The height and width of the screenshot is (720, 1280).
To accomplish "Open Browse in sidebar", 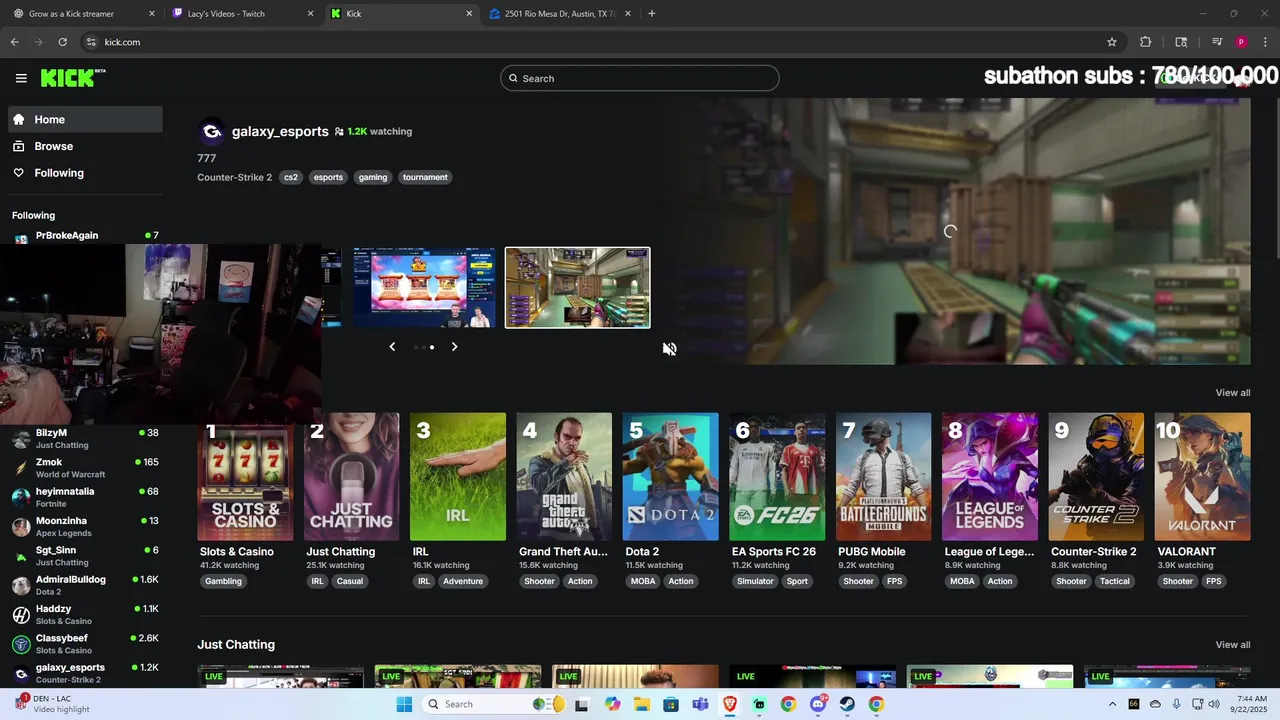I will pos(86,146).
